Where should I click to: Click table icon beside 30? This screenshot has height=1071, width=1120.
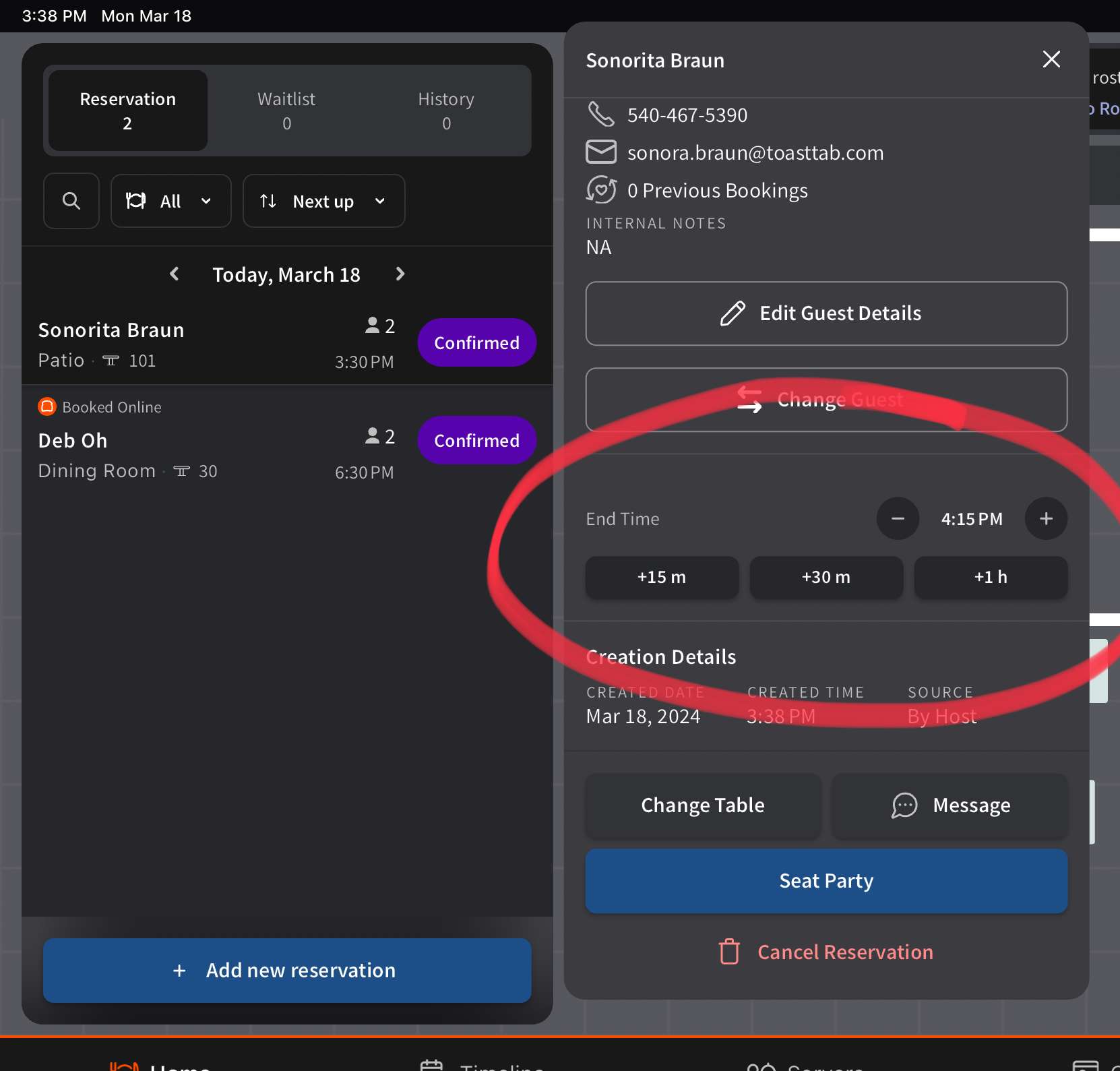[181, 471]
